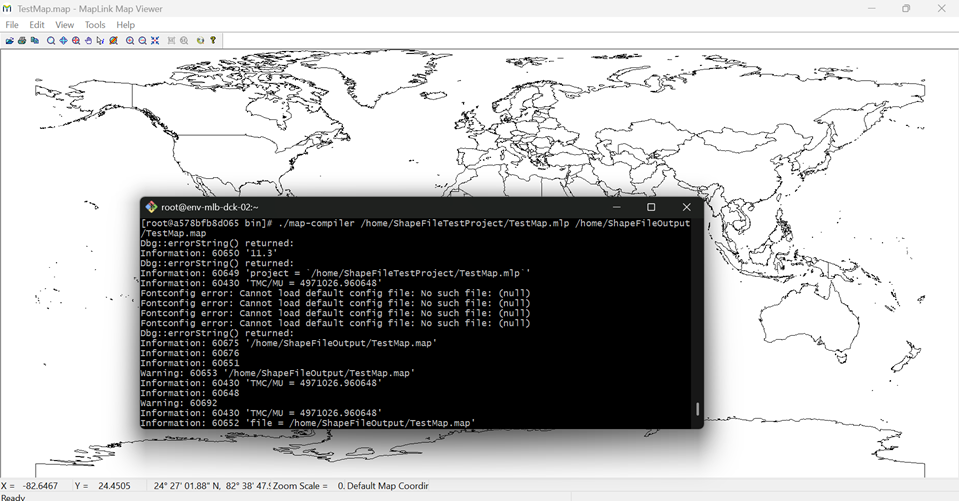The image size is (959, 501).
Task: Maximize the root@env-mlb-dck-02 terminal window
Action: click(651, 207)
